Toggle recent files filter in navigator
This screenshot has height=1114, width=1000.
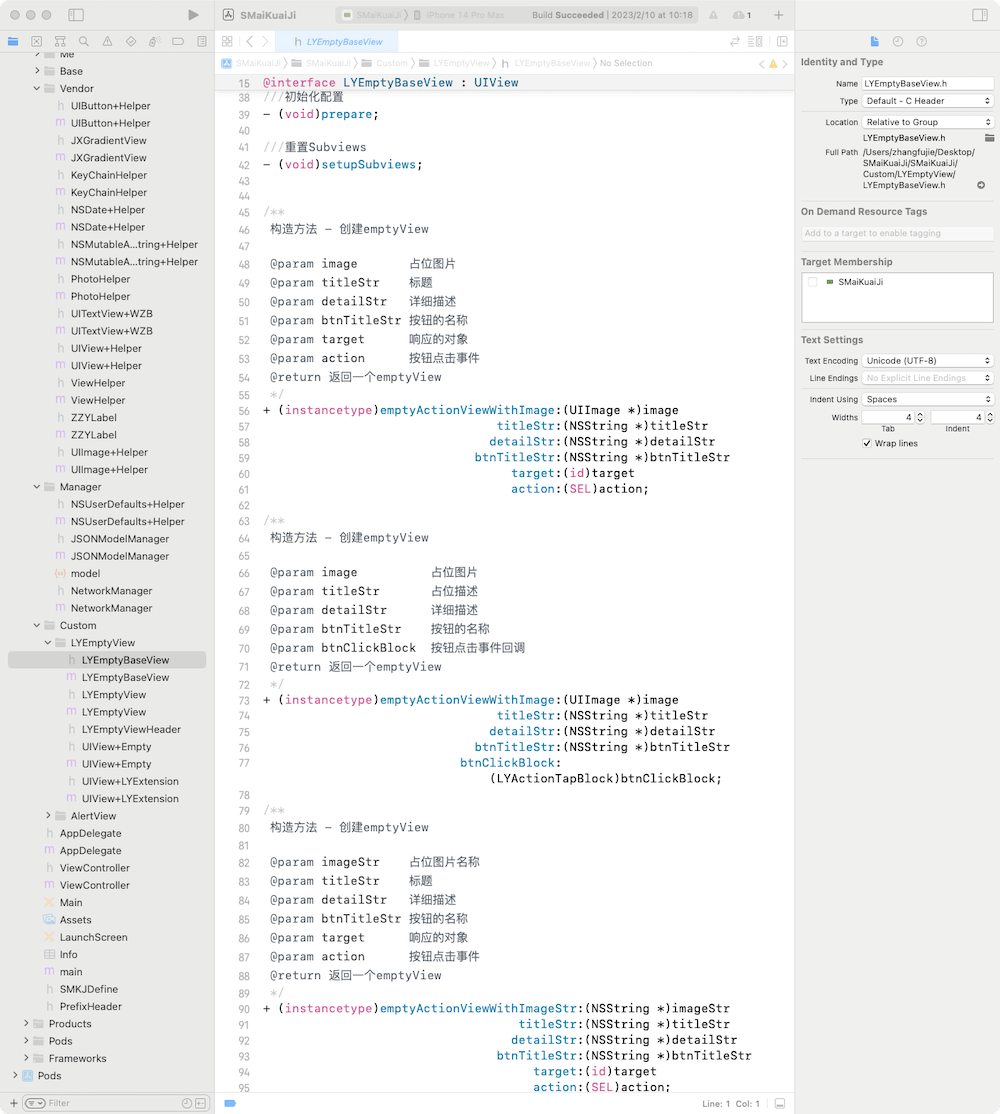[187, 1103]
